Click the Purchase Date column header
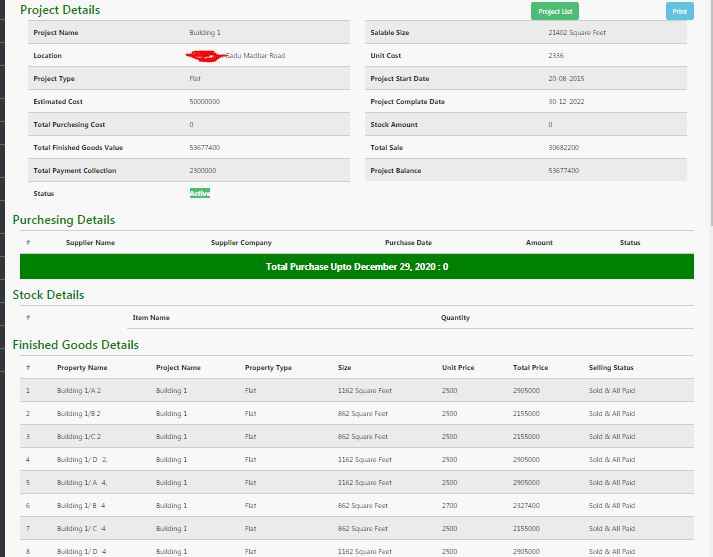Image resolution: width=713 pixels, height=557 pixels. (x=408, y=243)
